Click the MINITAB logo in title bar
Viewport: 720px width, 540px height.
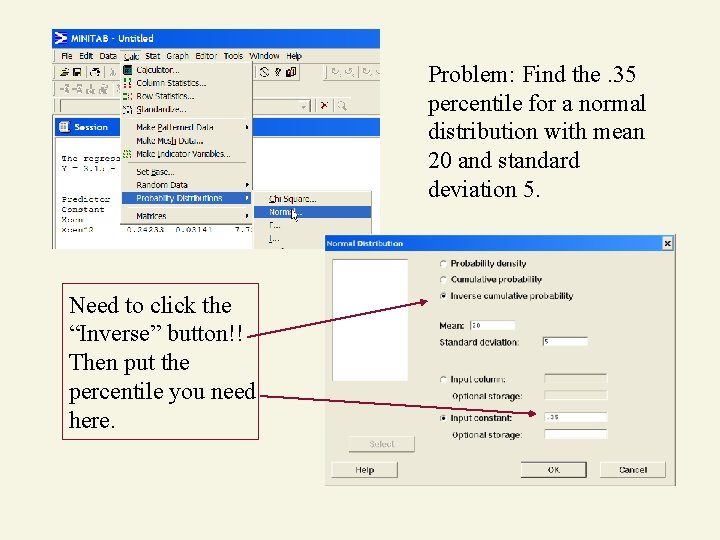tap(61, 38)
